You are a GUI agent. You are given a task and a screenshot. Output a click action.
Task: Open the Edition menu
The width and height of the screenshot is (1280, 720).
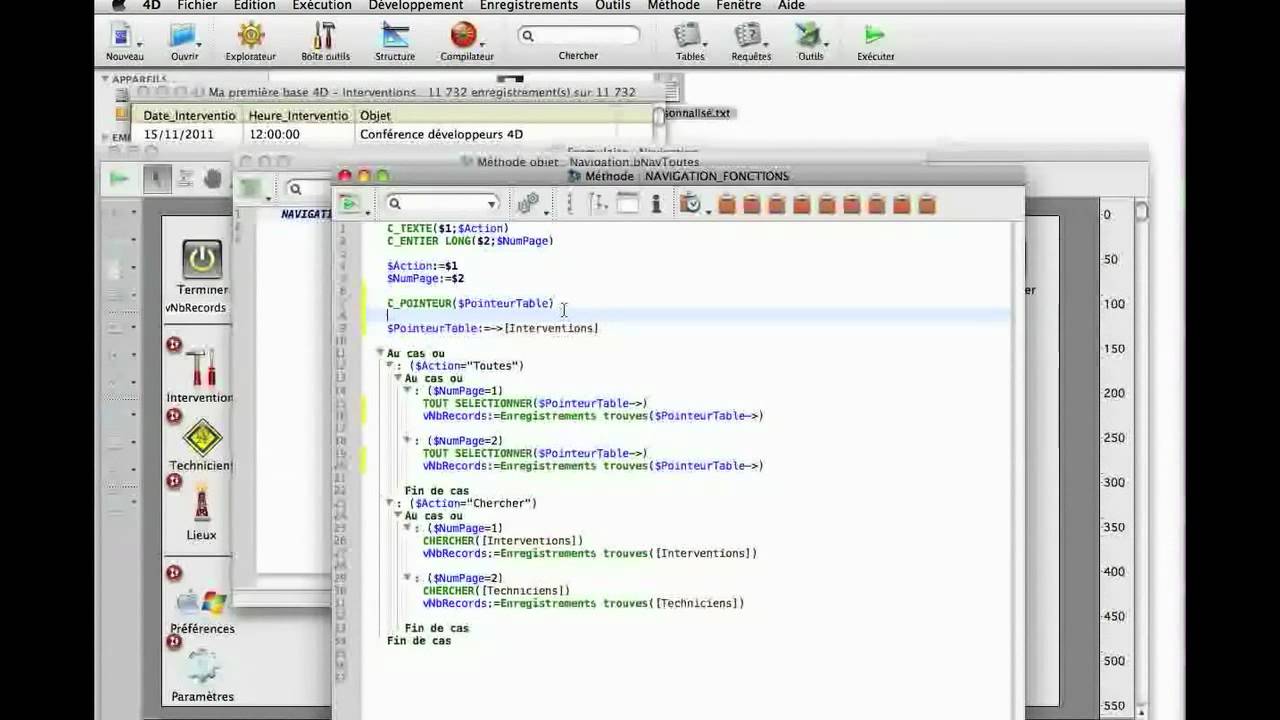(x=255, y=5)
